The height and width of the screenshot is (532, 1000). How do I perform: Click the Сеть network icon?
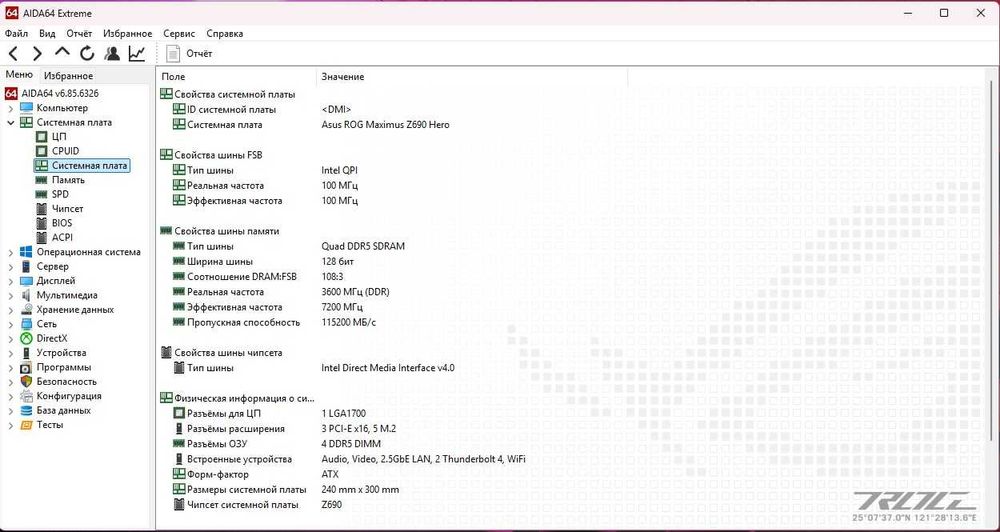coord(26,324)
